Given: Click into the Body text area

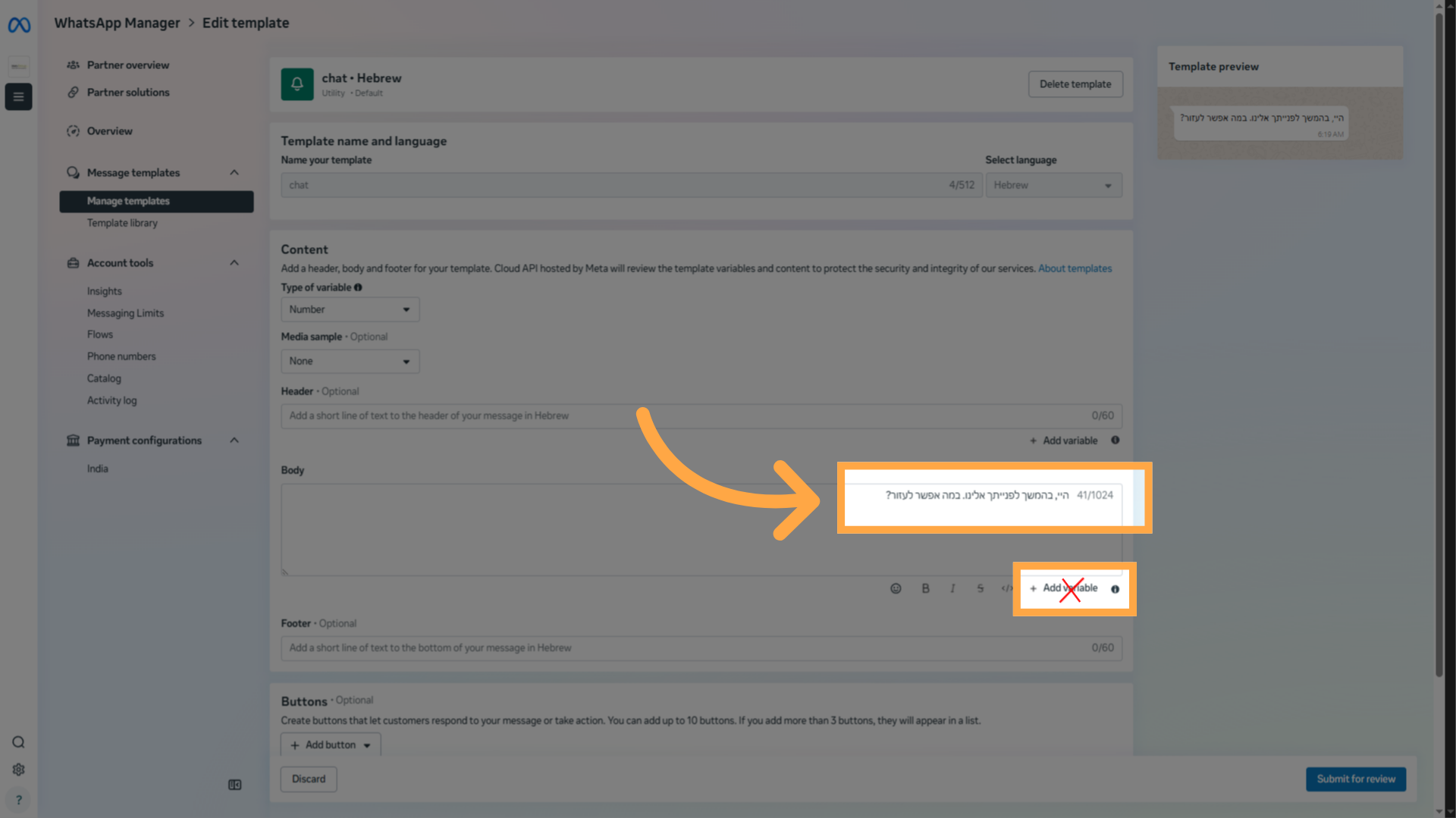Looking at the screenshot, I should [701, 530].
